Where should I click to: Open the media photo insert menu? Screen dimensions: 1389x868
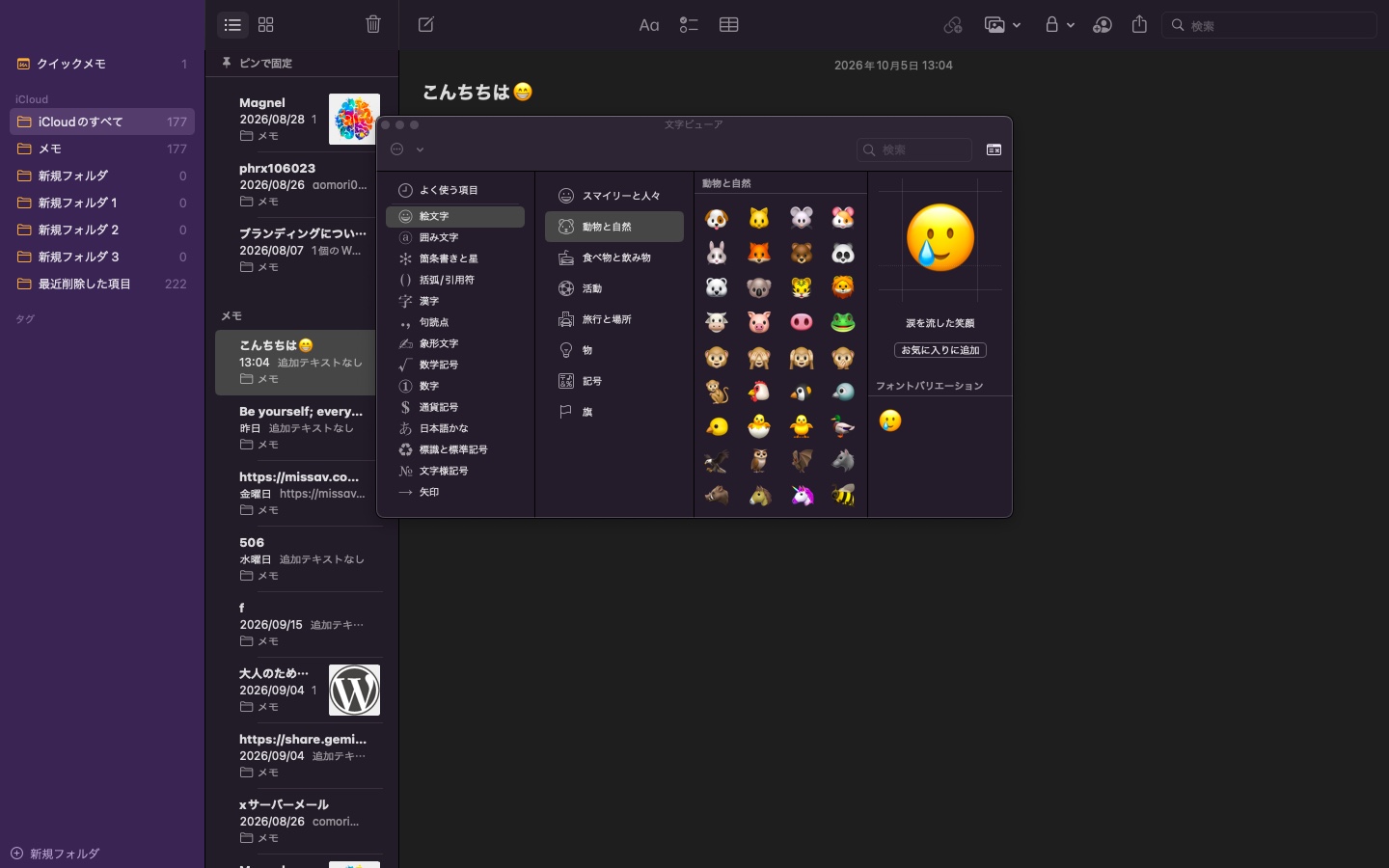click(1002, 25)
